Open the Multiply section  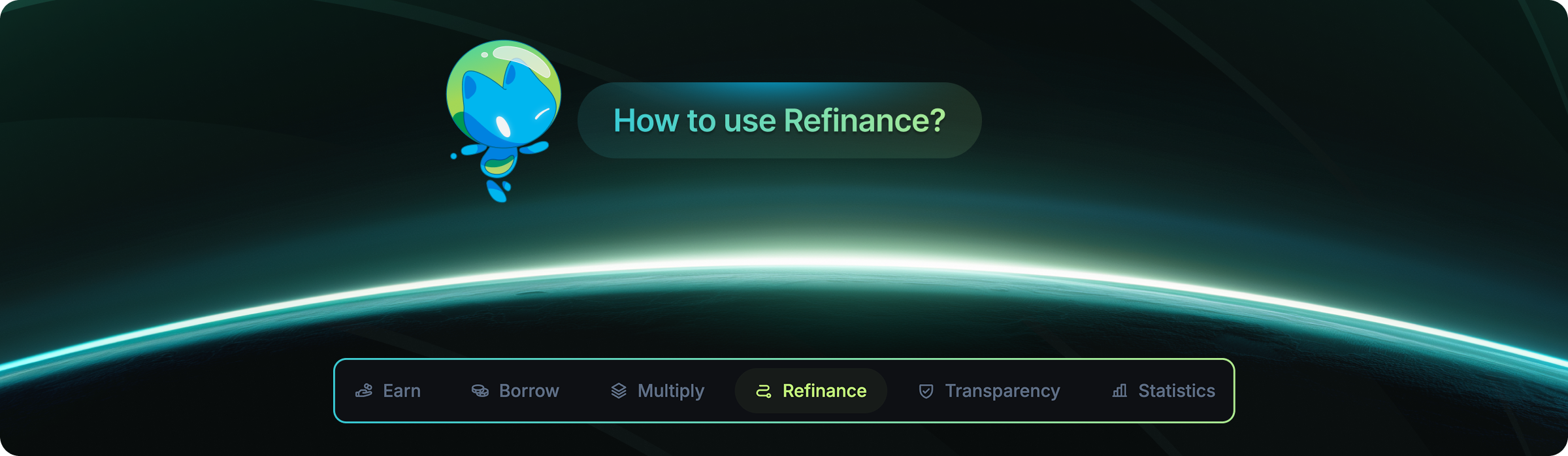pos(657,391)
